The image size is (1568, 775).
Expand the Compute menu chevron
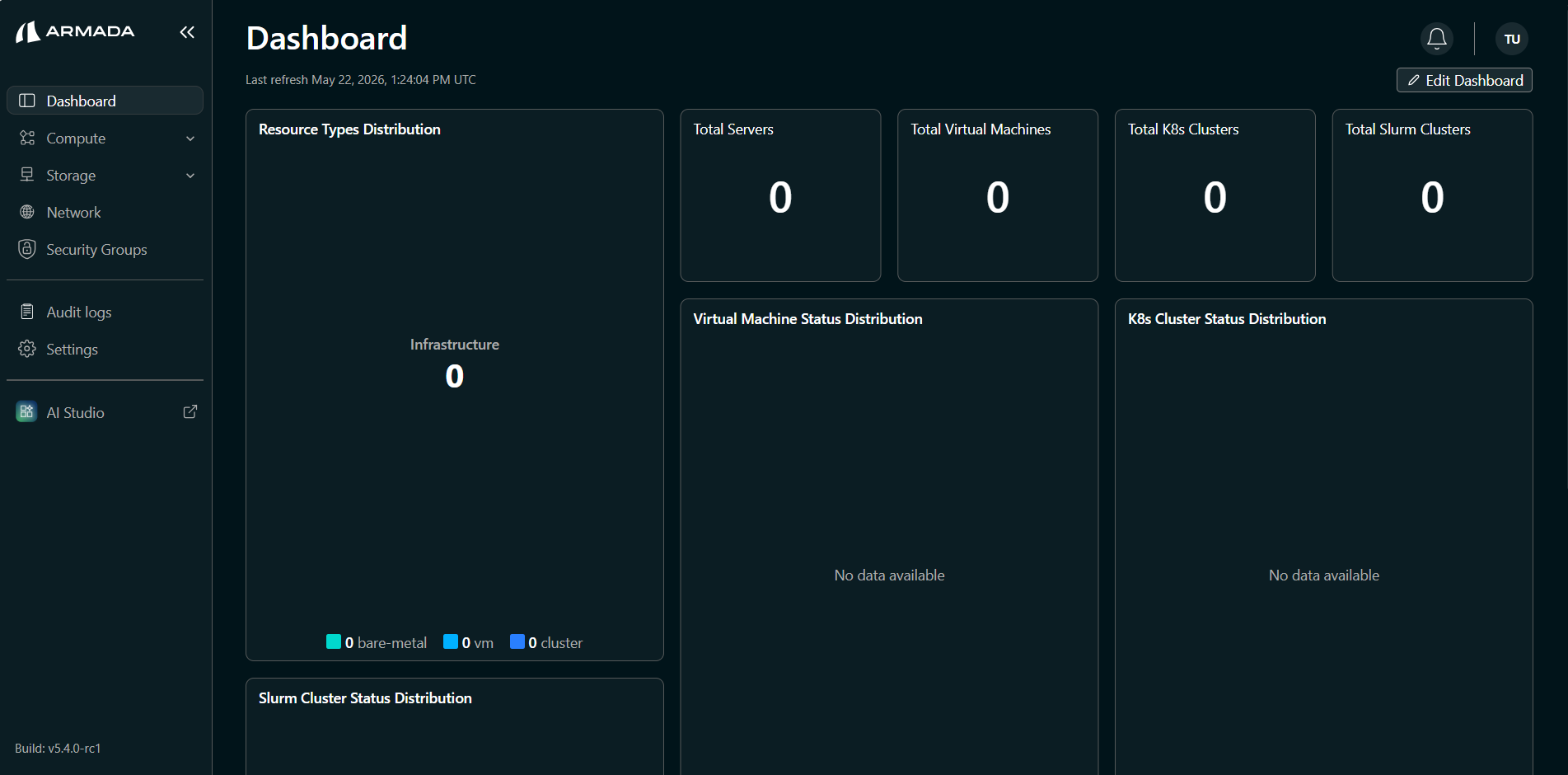click(190, 139)
